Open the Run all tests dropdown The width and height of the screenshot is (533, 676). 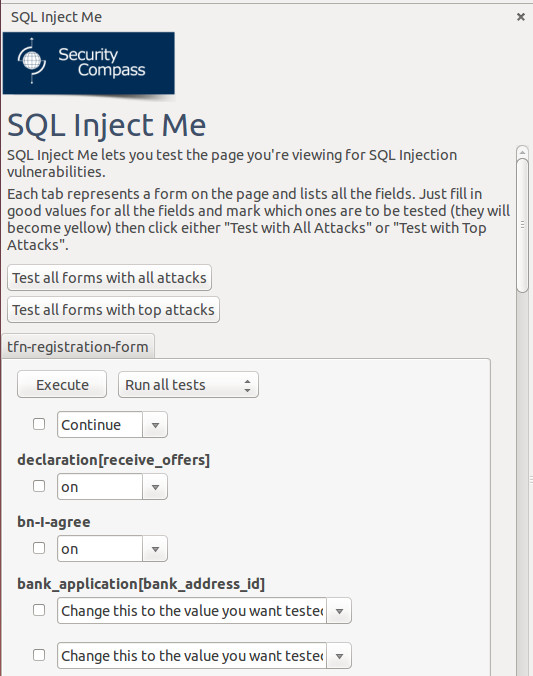[188, 385]
